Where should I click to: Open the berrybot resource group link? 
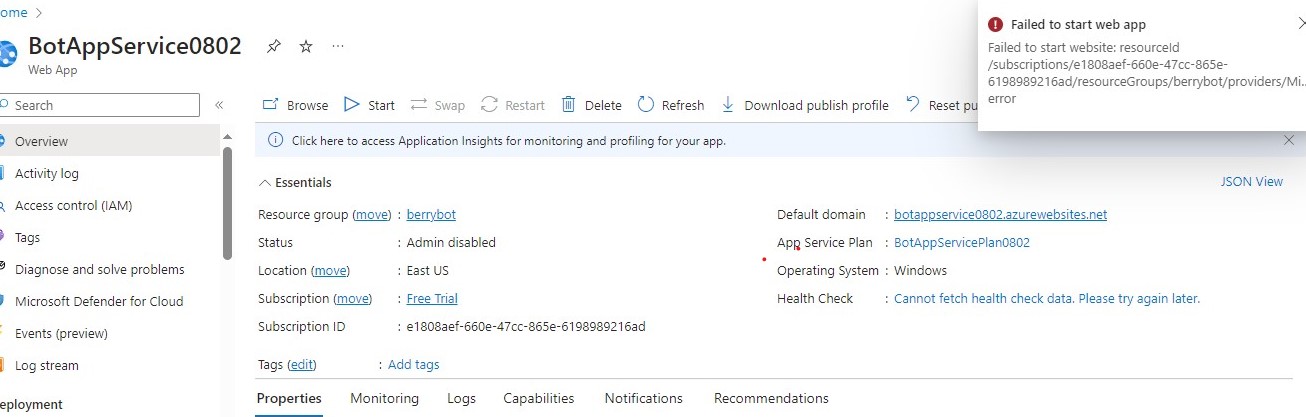[x=431, y=214]
